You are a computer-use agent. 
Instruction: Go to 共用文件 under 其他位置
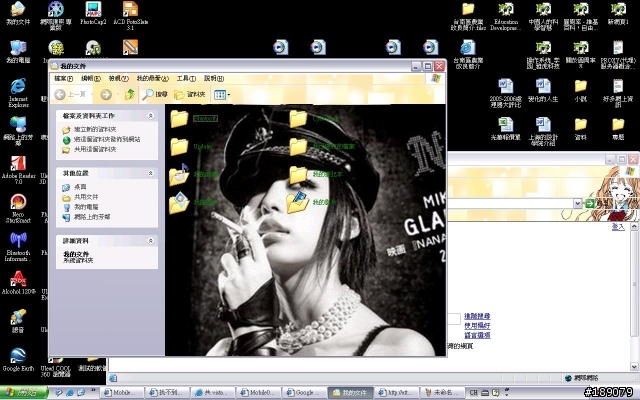86,197
